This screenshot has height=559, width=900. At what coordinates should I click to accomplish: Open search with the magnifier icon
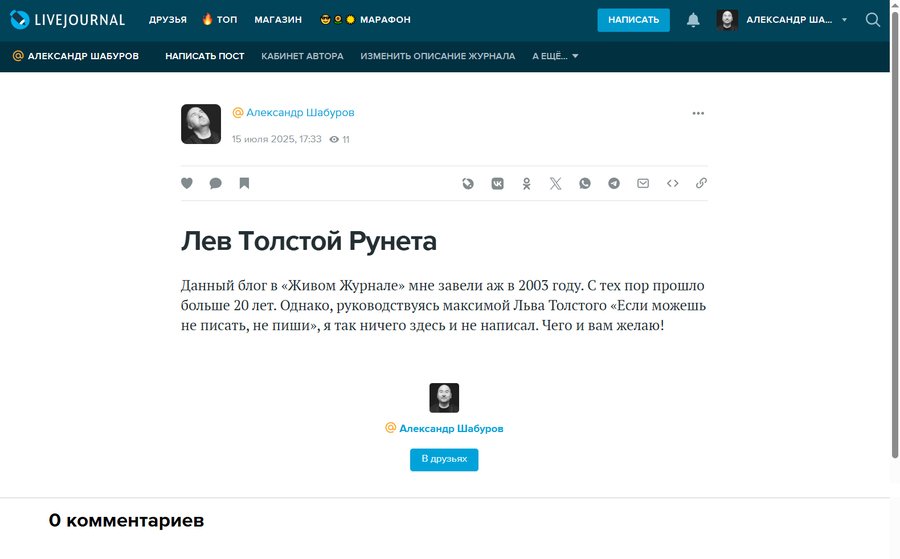(872, 20)
